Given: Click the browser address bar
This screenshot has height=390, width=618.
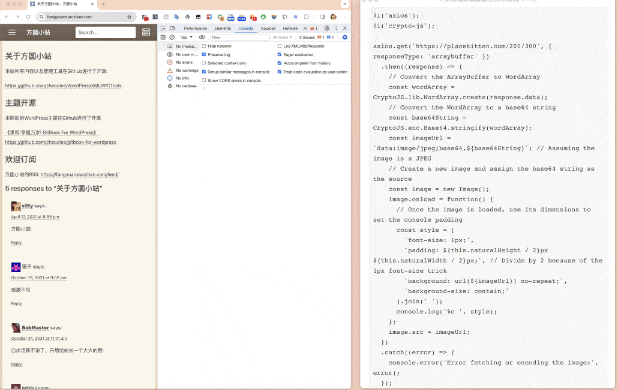Looking at the screenshot, I should click(x=86, y=17).
